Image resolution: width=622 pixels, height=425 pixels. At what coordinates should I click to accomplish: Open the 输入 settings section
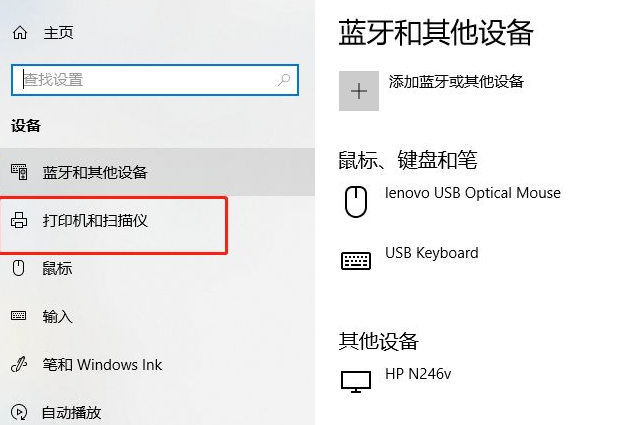(57, 316)
